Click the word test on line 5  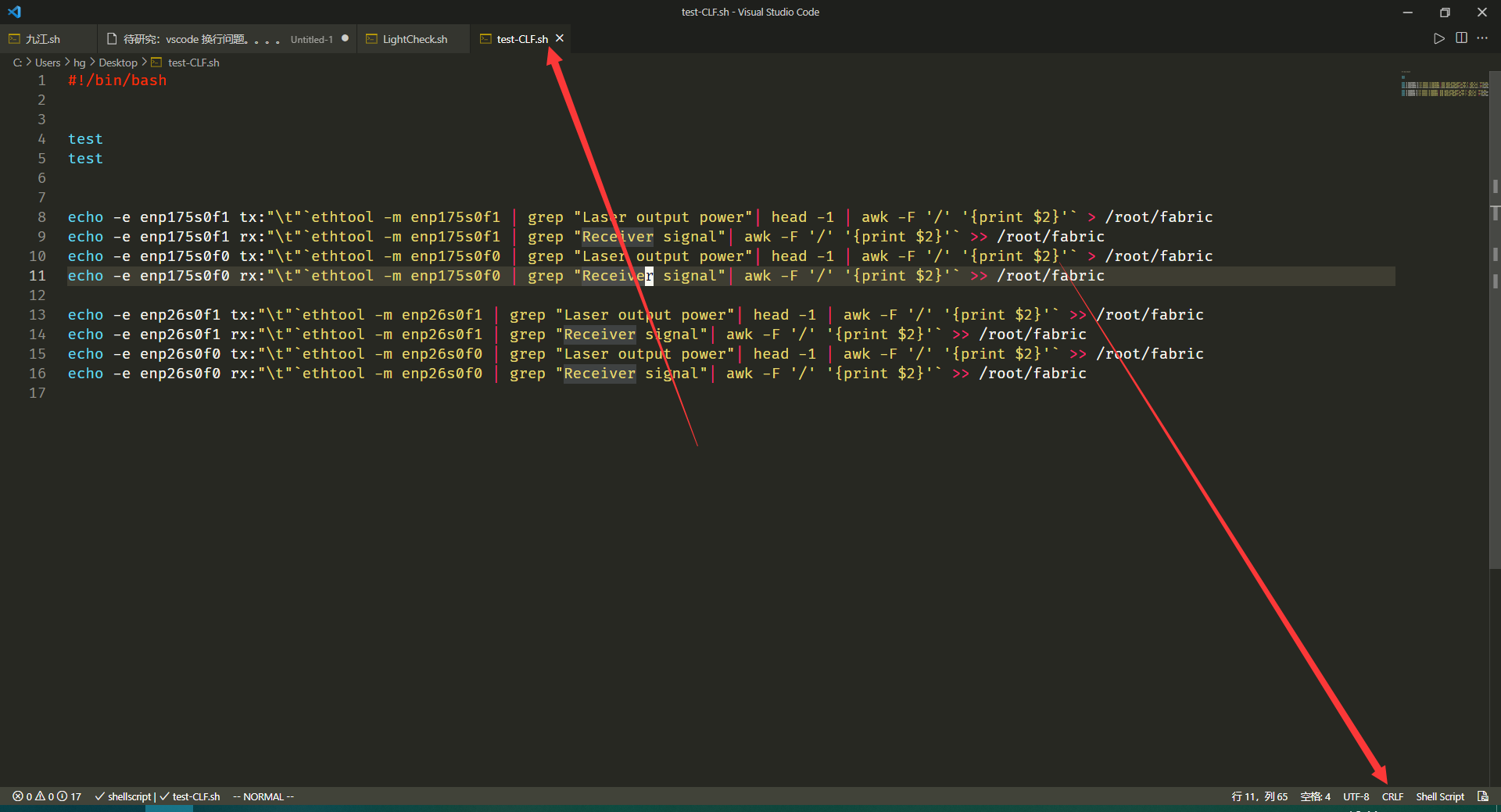85,159
